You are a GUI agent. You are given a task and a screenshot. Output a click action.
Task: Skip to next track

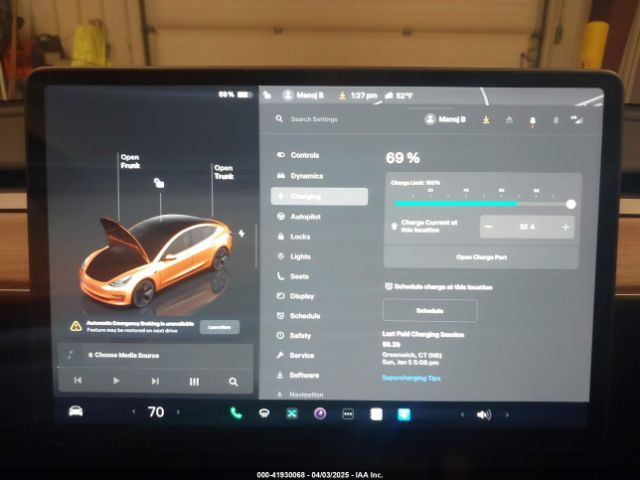[155, 381]
